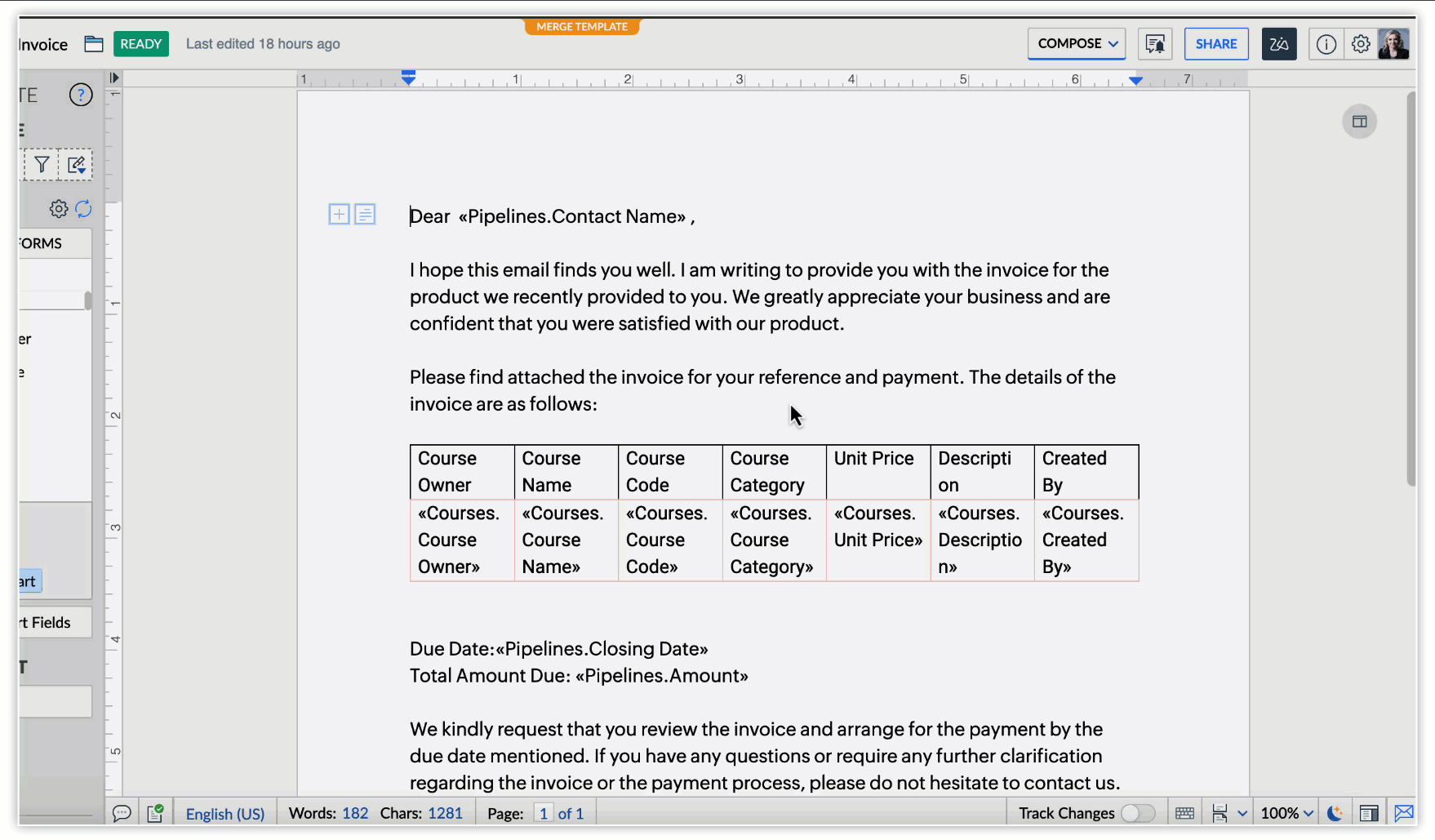This screenshot has height=840, width=1435.
Task: Toggle Track Changes switch
Action: pos(1137,813)
